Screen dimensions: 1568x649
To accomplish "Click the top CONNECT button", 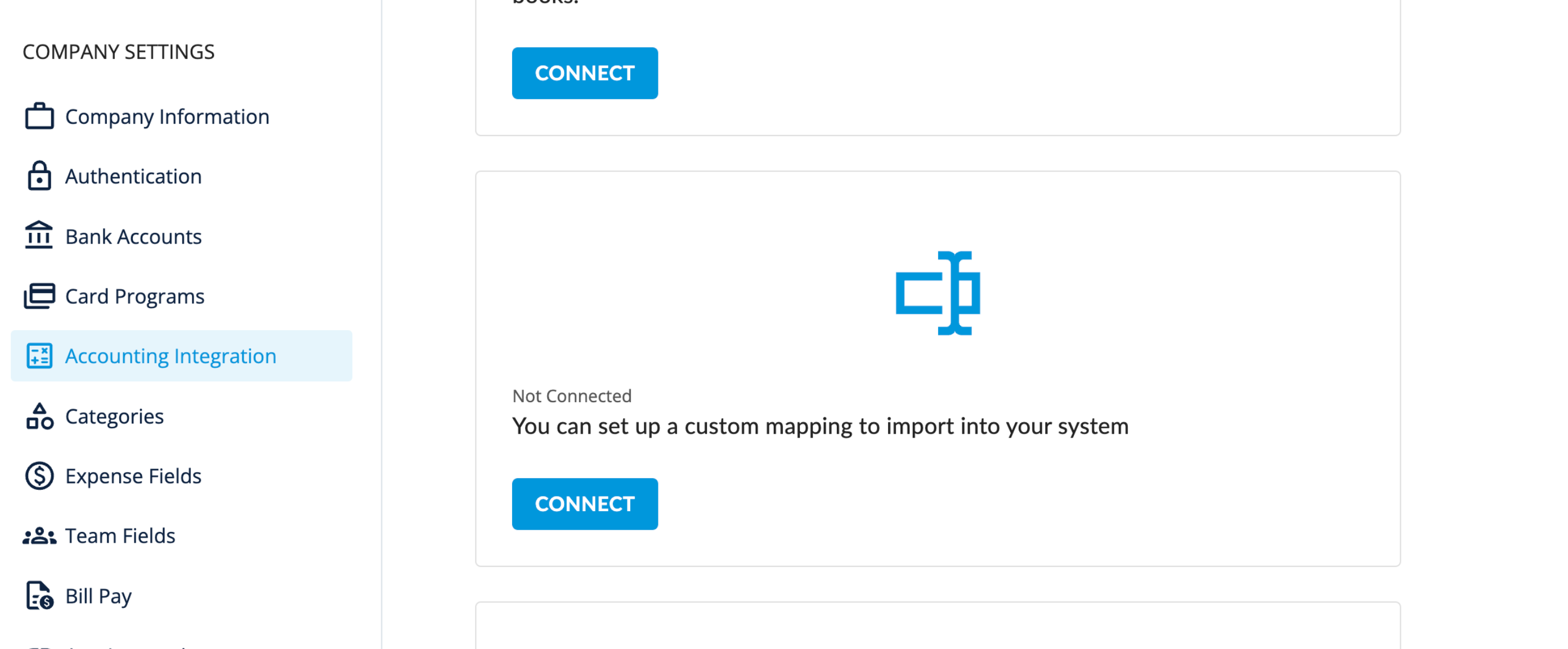I will coord(585,73).
